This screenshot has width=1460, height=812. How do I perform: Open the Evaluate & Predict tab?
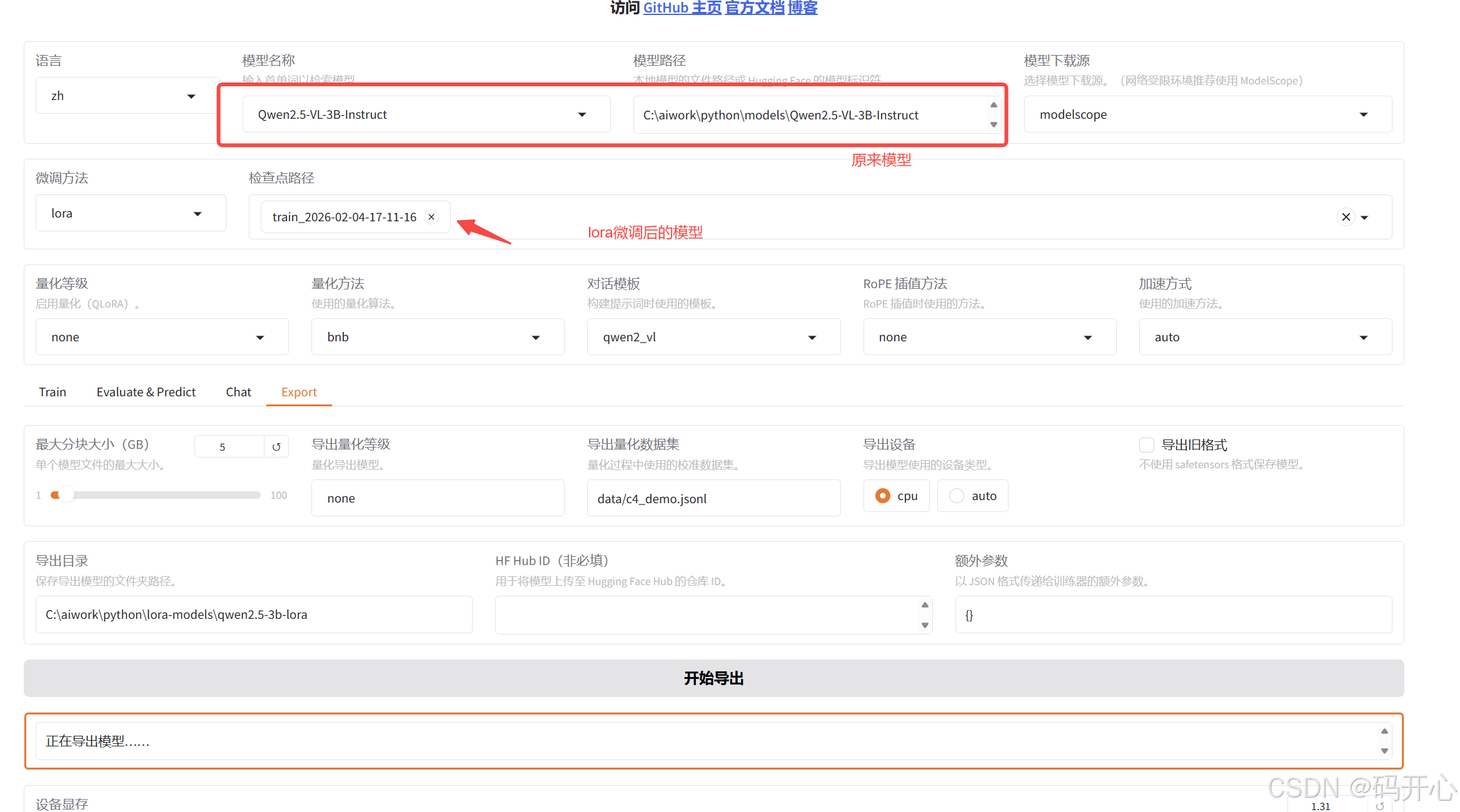(x=146, y=392)
